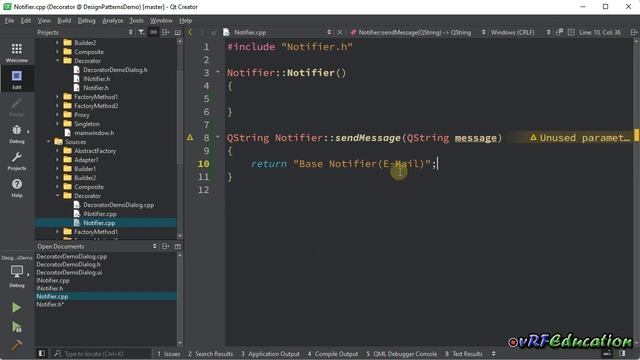Open the symbol selector showing sendMessage
The image size is (640, 360).
pyautogui.click(x=418, y=32)
